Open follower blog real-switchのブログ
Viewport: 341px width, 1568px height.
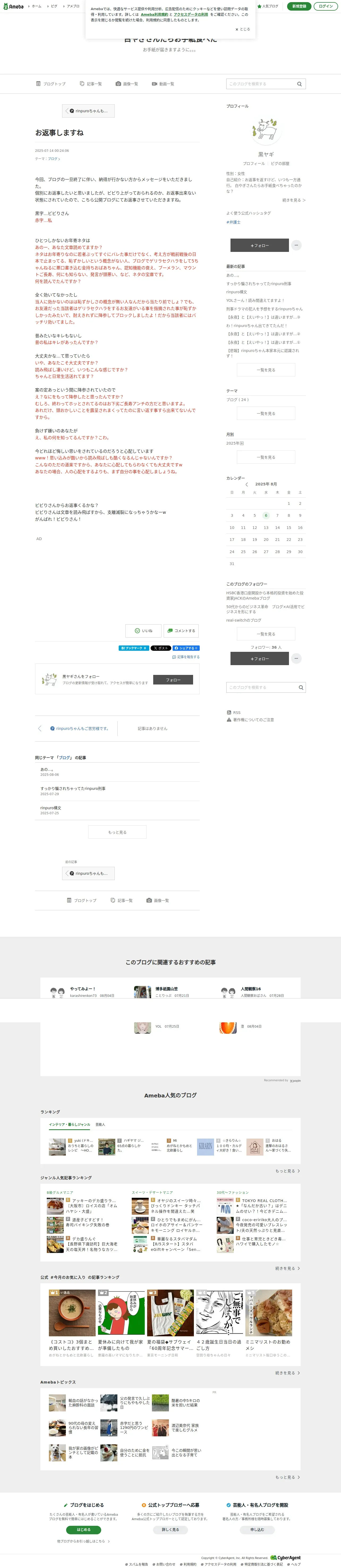244,620
